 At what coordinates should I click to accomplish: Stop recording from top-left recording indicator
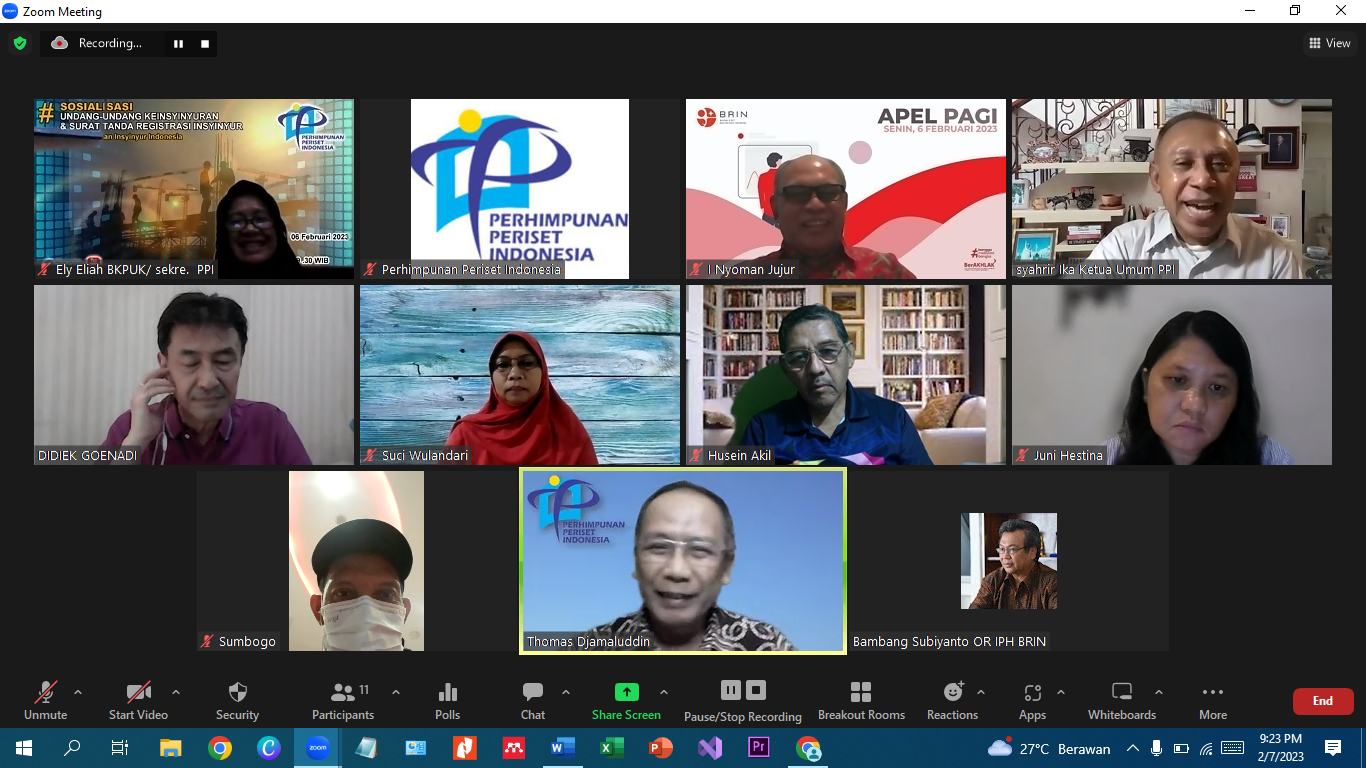pos(205,43)
